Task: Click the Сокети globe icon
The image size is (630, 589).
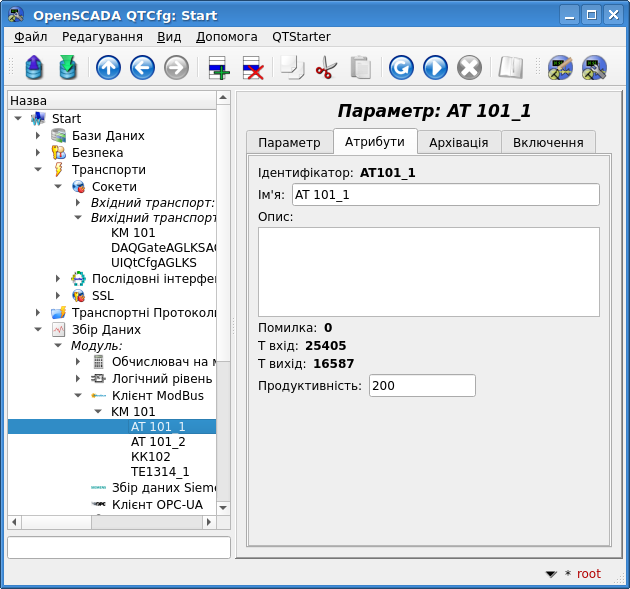Action: click(x=78, y=186)
